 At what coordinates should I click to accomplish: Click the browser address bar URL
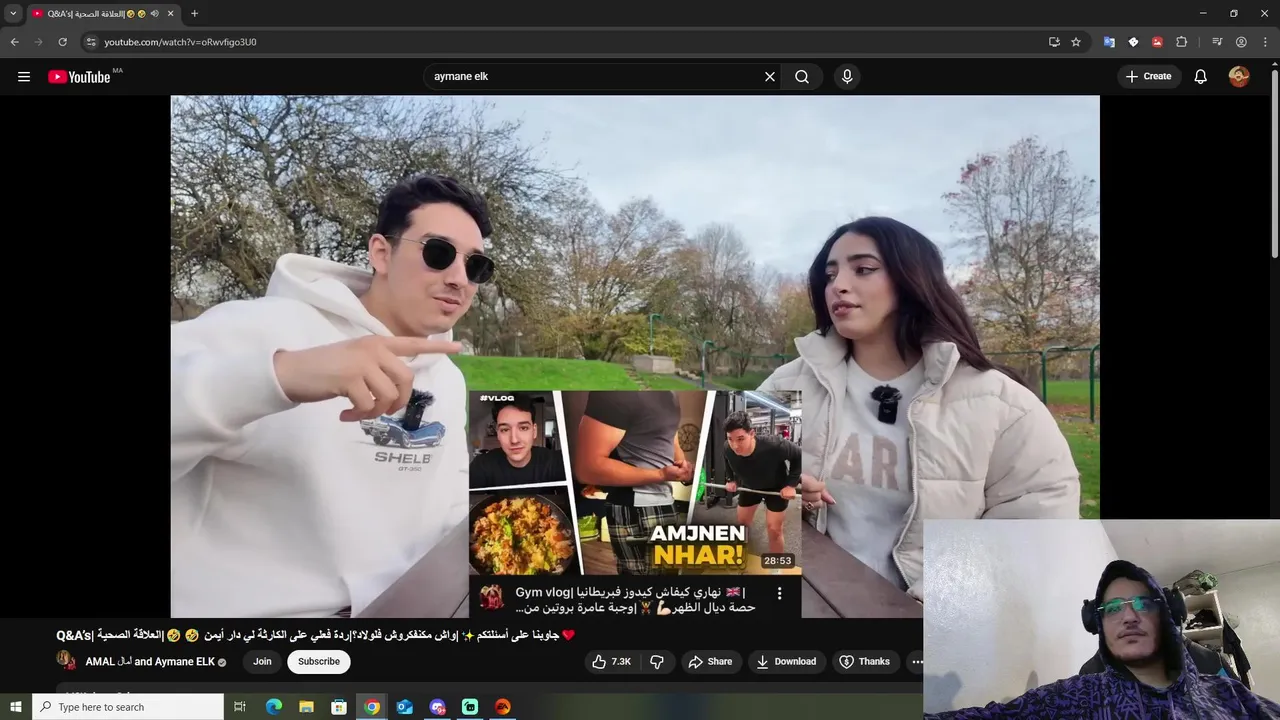click(x=180, y=42)
